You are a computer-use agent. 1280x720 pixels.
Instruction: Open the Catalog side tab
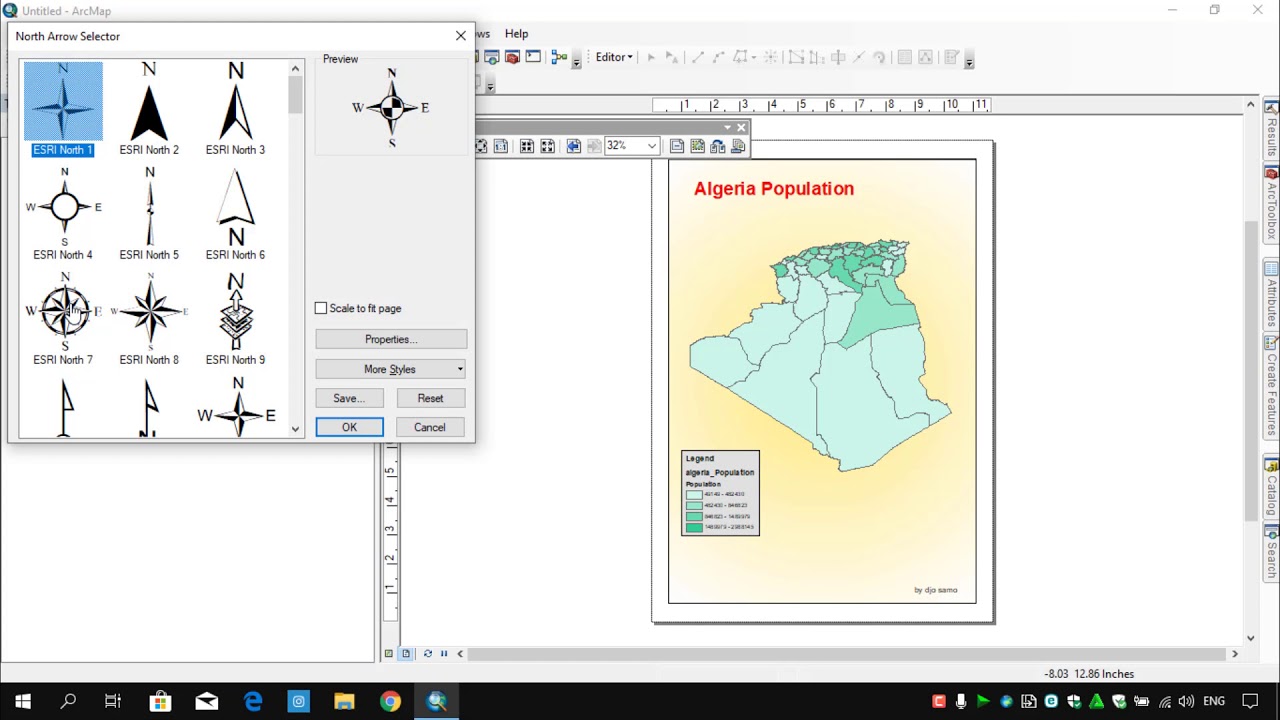click(x=1272, y=487)
